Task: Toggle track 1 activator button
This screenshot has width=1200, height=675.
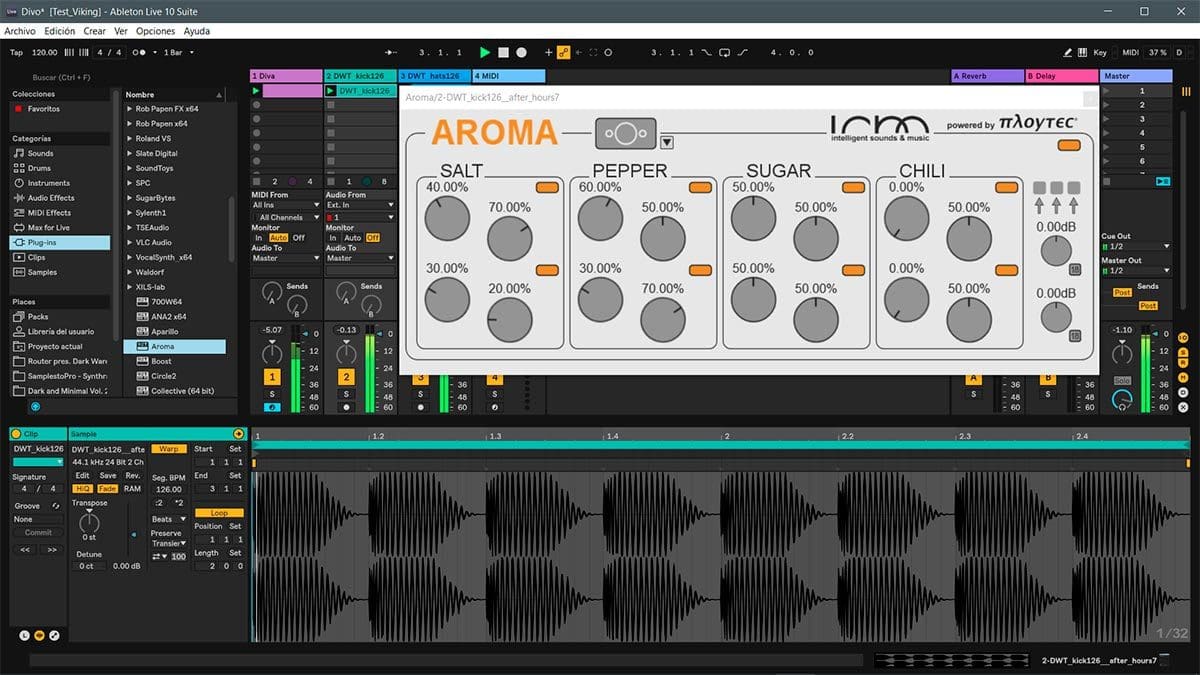Action: (x=272, y=377)
